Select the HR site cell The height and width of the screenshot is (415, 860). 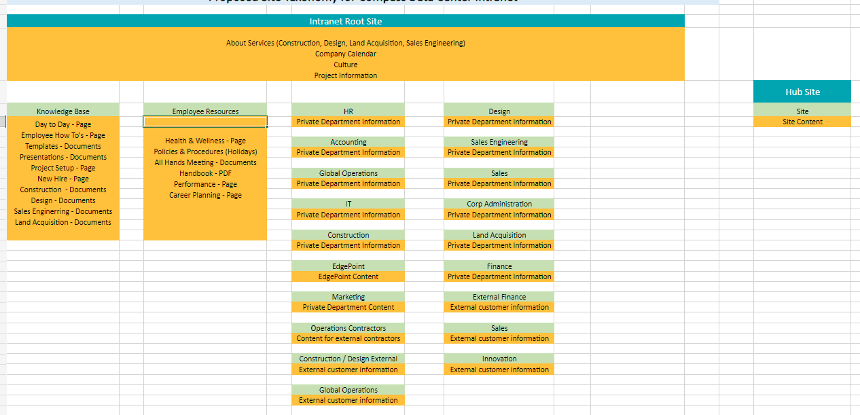348,111
